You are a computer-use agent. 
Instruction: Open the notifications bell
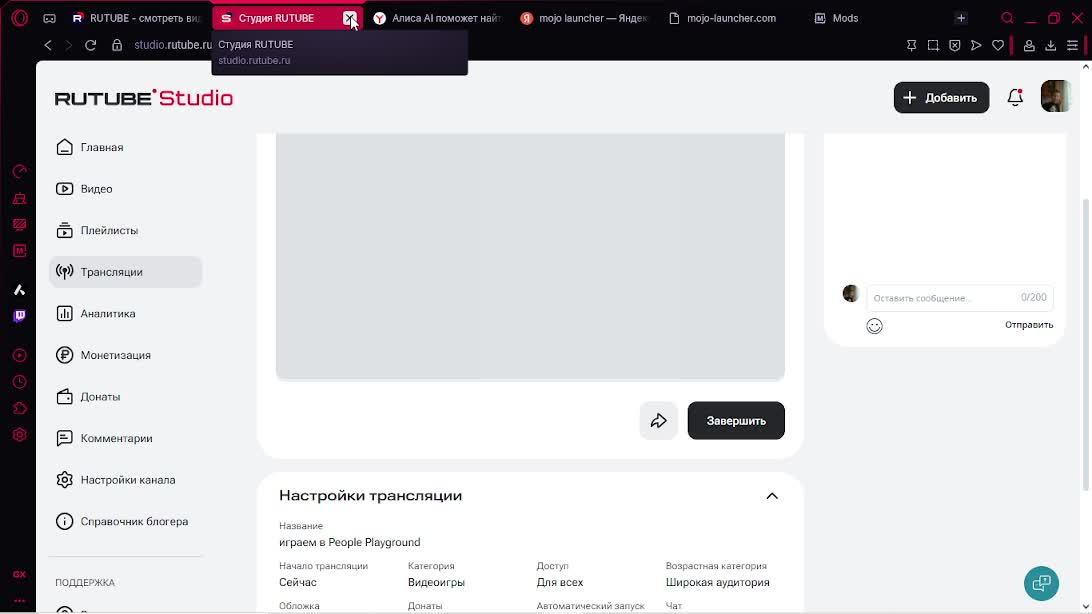[1015, 97]
